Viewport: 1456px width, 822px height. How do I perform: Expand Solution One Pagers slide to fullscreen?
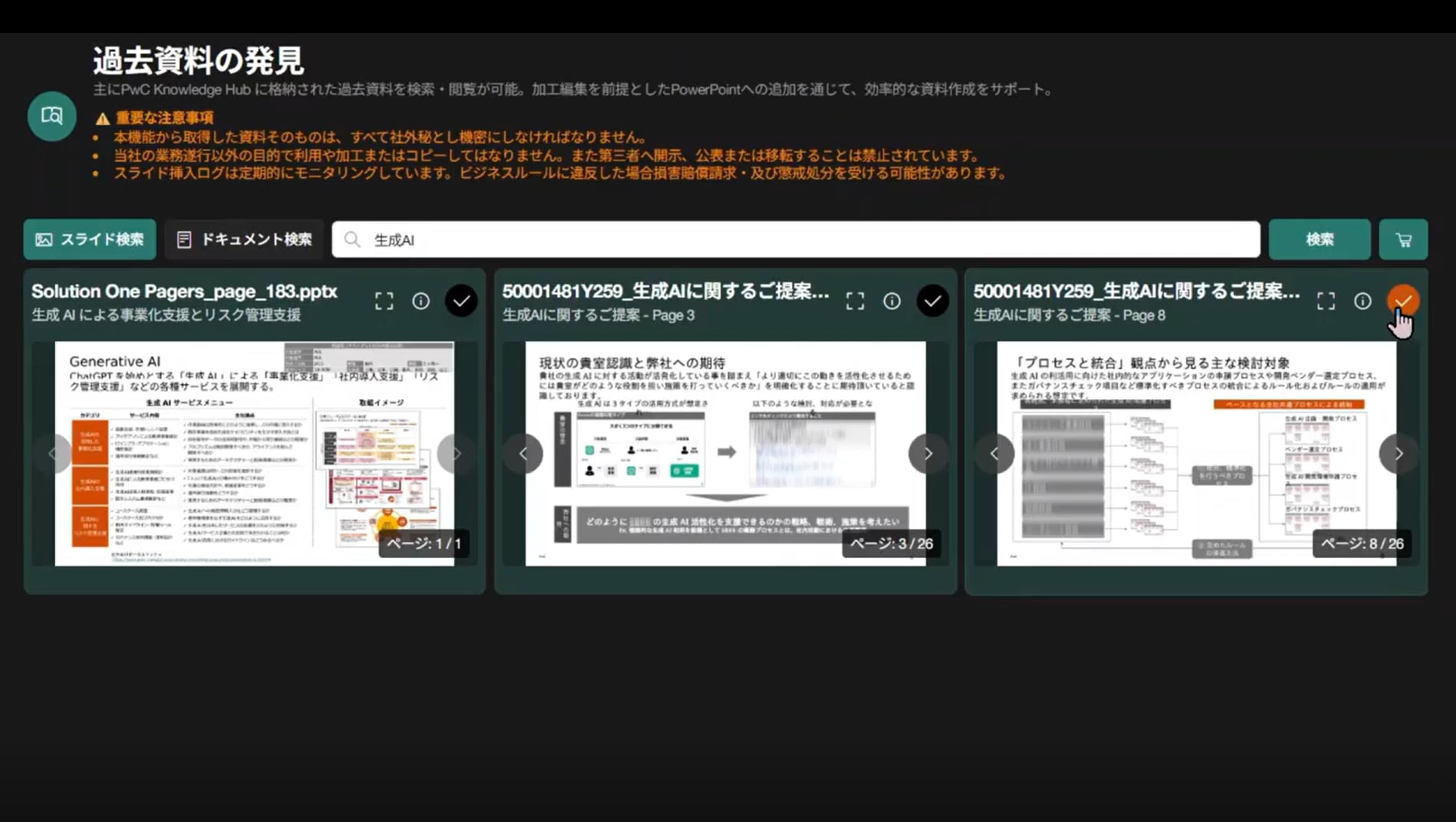tap(385, 301)
